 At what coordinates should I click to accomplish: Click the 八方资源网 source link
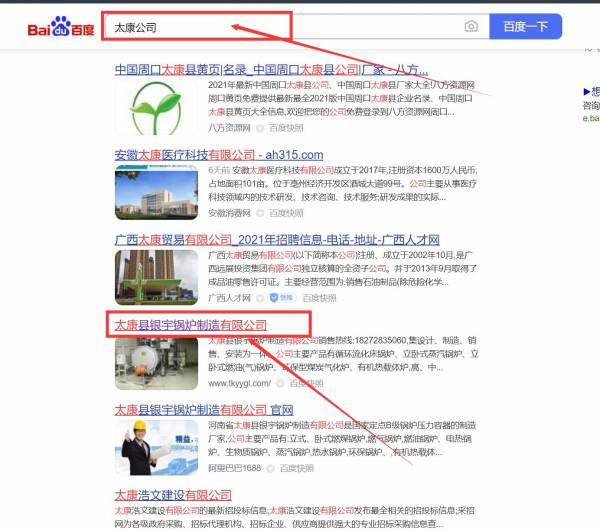pos(229,128)
